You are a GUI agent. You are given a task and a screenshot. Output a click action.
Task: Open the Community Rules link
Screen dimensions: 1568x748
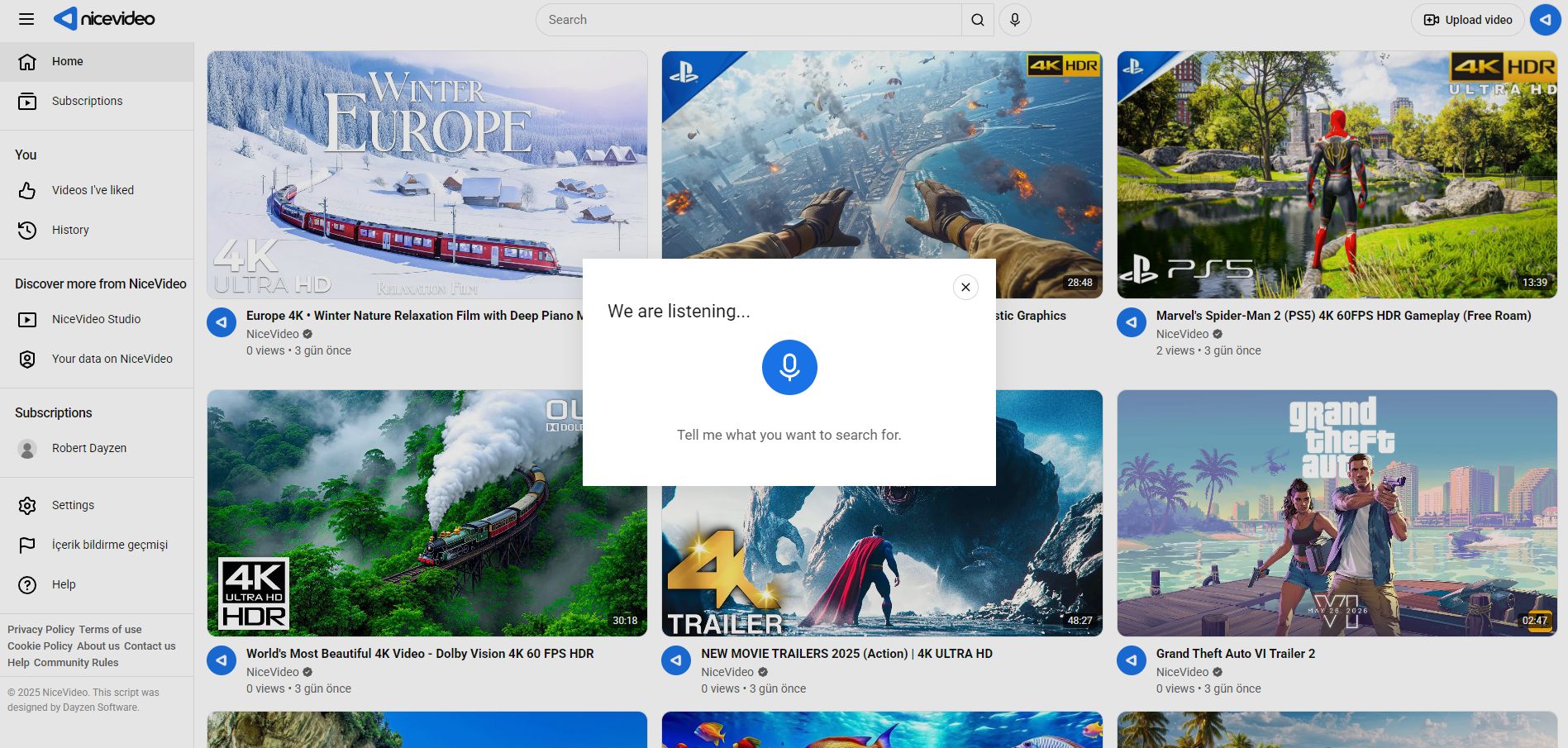point(76,663)
